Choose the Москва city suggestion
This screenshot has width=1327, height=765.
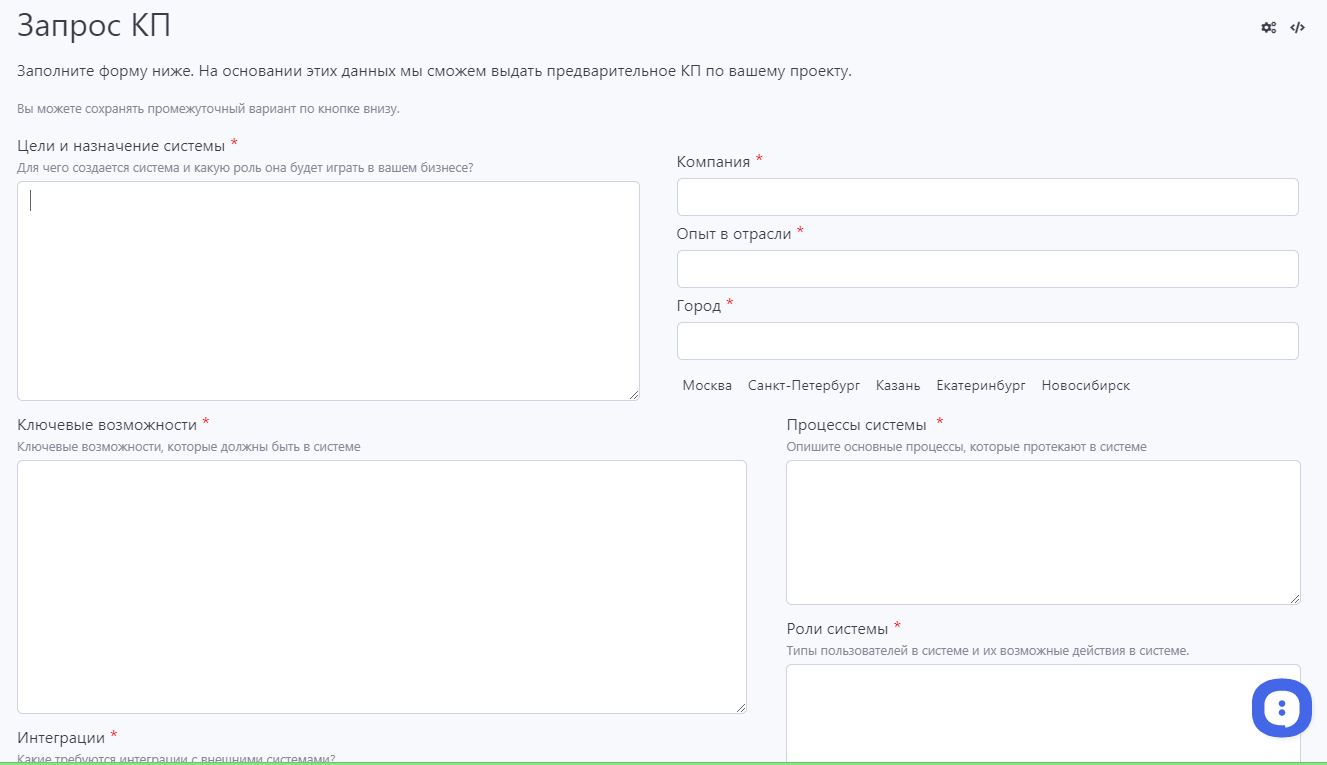[707, 385]
